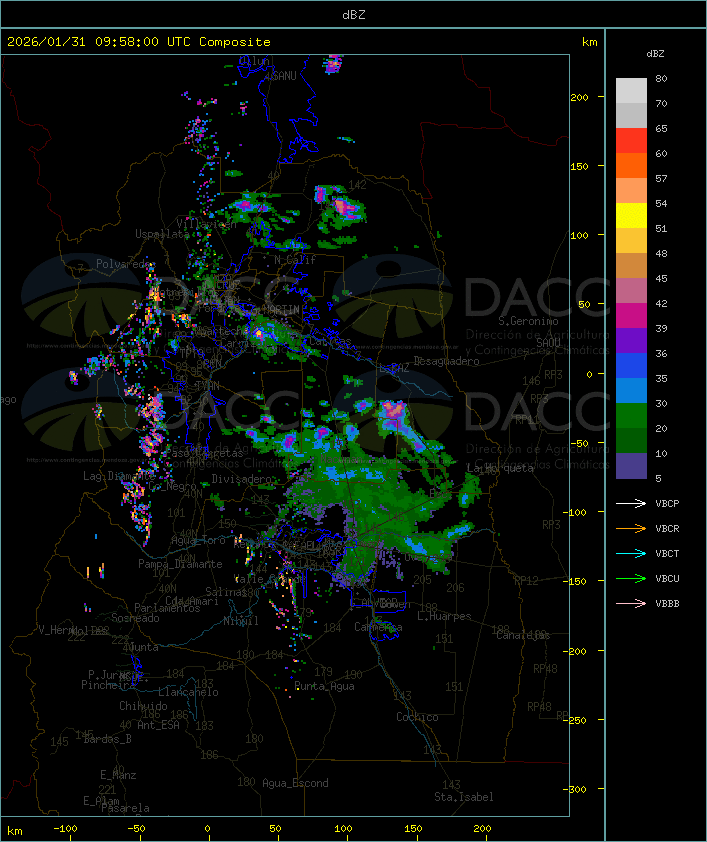
Task: Click the timestamp 2026/01/31 09:58:00 UTC Composite
Action: coord(139,42)
